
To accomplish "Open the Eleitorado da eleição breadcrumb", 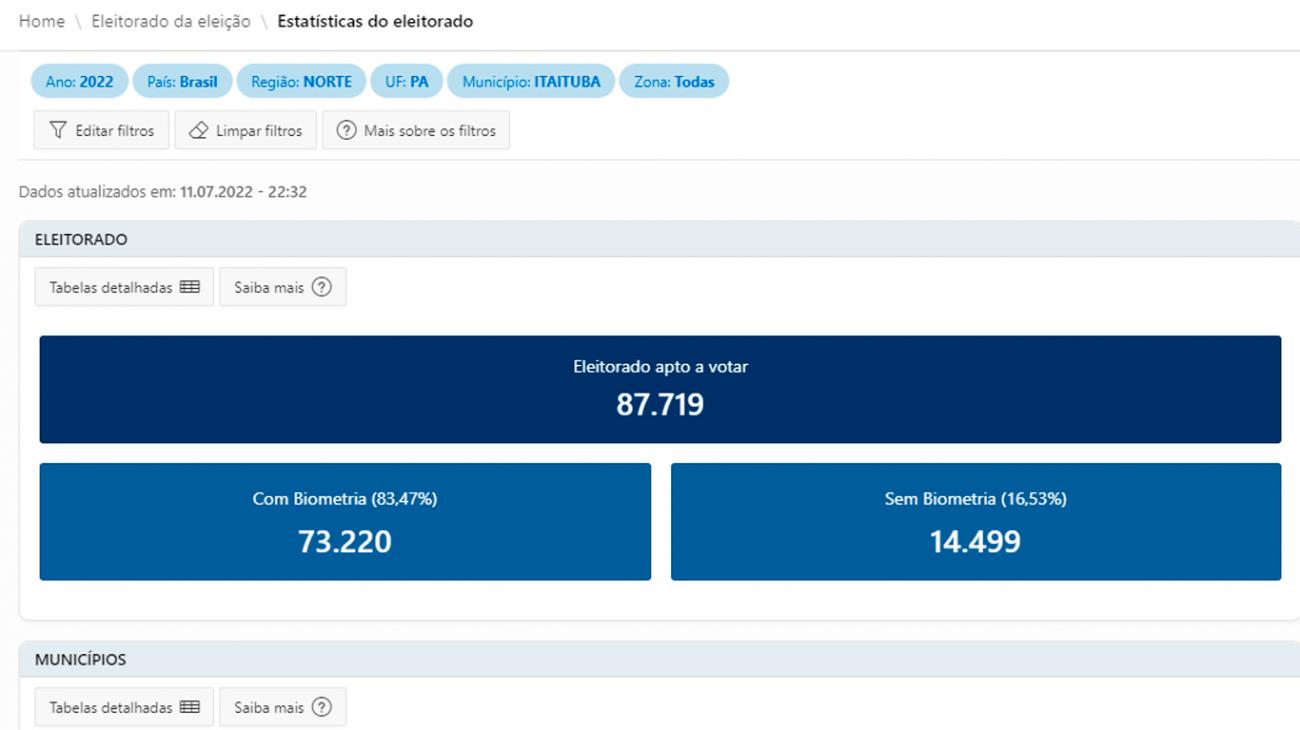I will (x=171, y=21).
